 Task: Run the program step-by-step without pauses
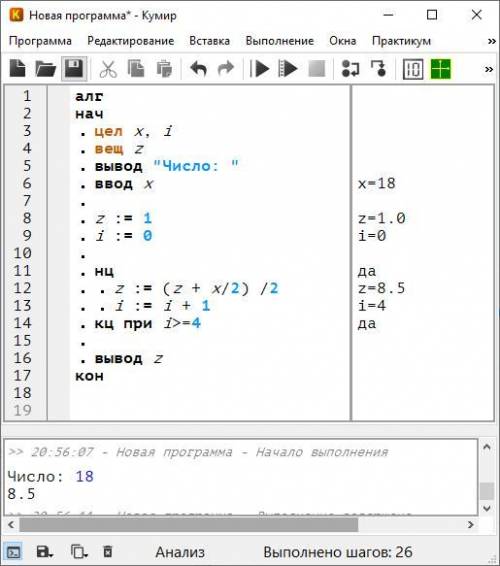pyautogui.click(x=288, y=69)
